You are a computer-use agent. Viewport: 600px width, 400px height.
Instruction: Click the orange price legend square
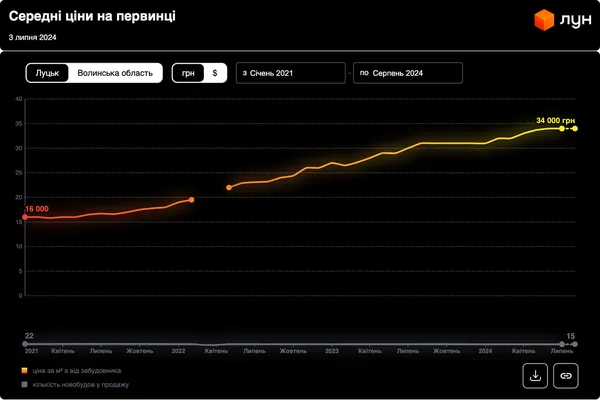click(24, 371)
